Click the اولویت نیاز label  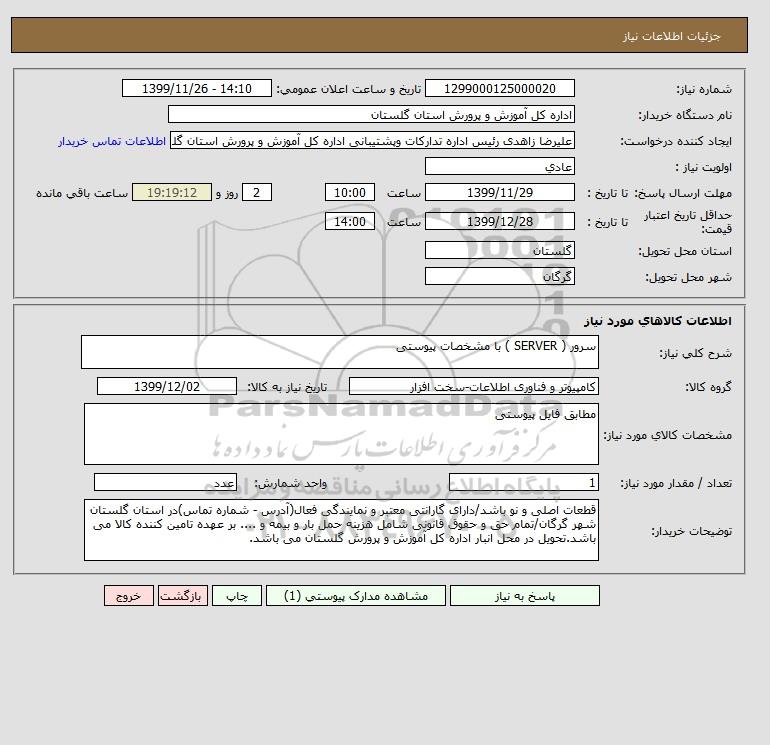(704, 167)
